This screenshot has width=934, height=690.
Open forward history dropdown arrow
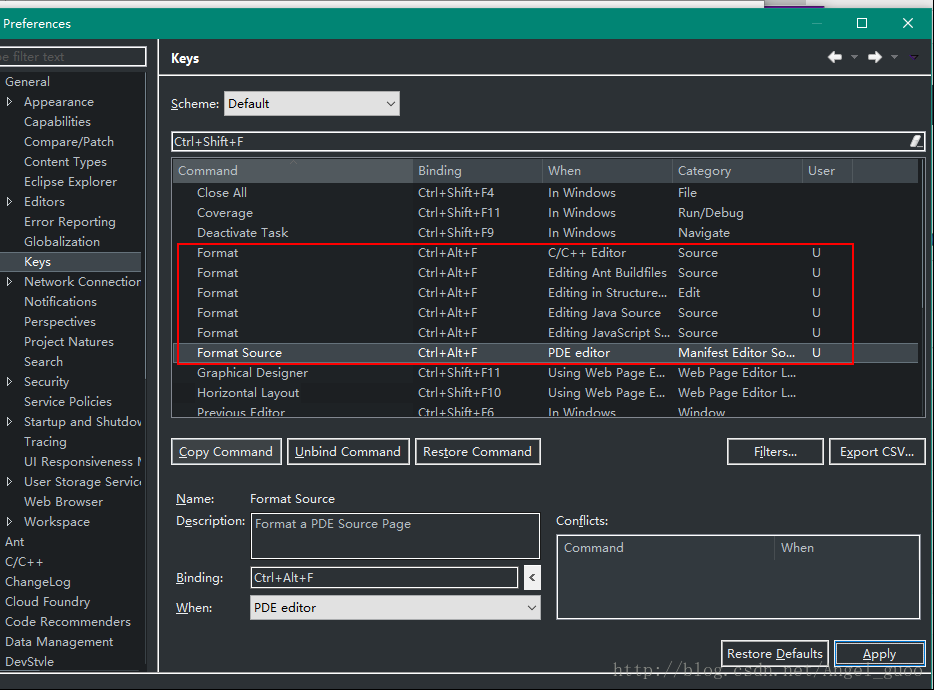pos(894,57)
